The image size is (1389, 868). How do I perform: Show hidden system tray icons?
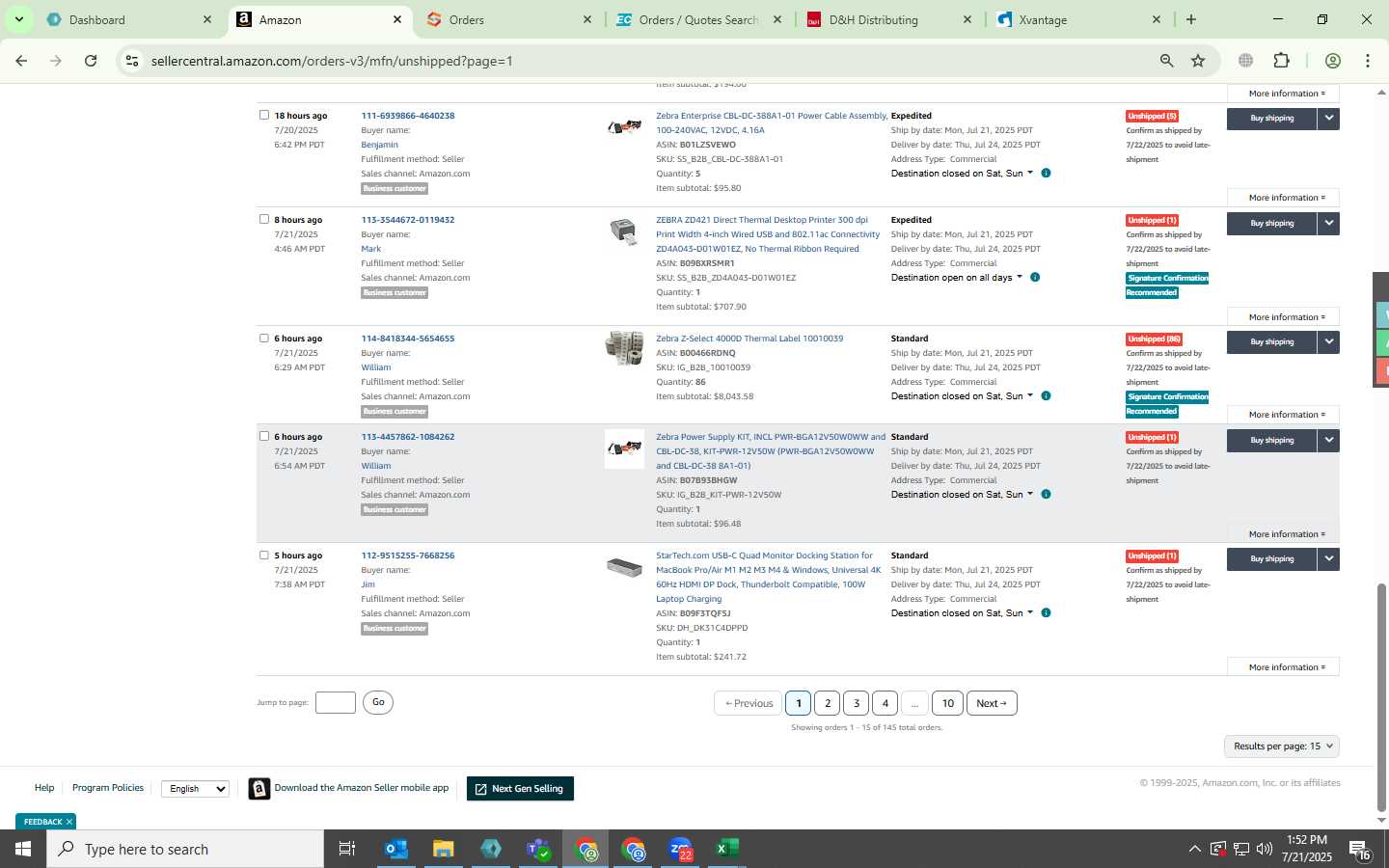coord(1194,850)
